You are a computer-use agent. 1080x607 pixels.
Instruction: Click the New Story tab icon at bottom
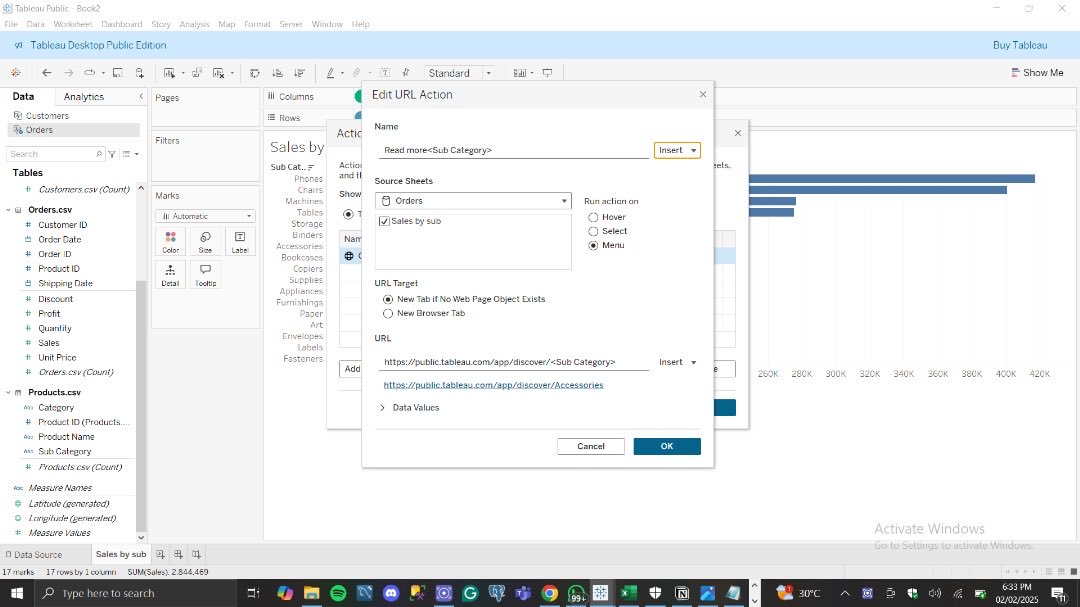coord(196,554)
